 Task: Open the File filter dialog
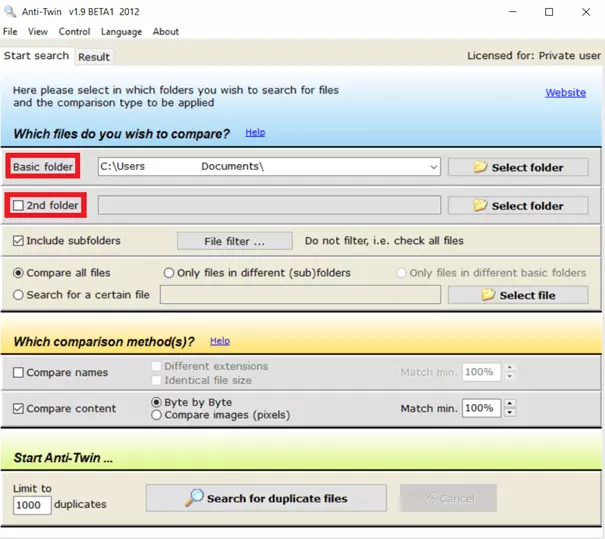tap(235, 241)
